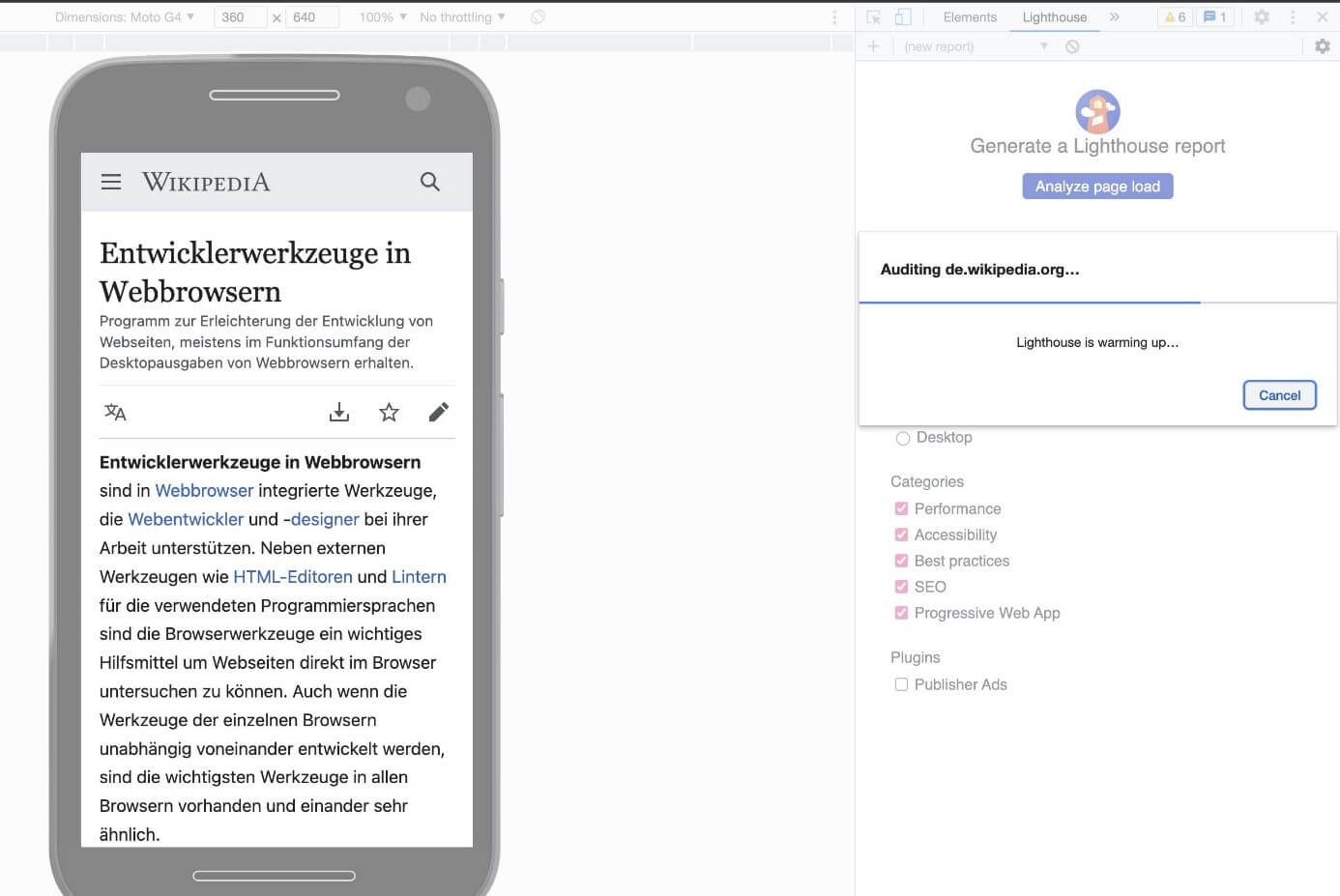1340x896 pixels.
Task: Open the article language selector icon
Action: point(115,413)
